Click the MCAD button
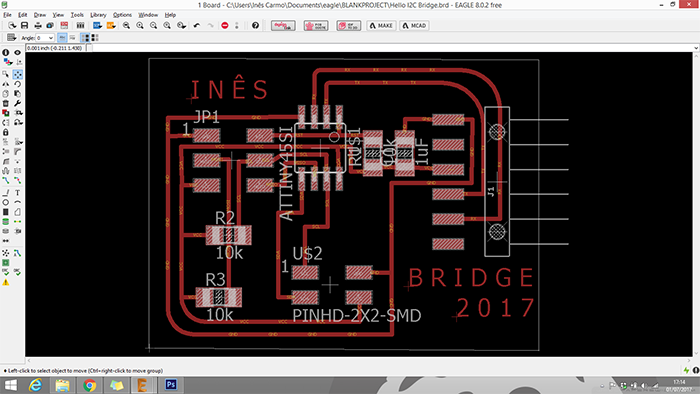Screen dimensions: 700x394 pyautogui.click(x=414, y=25)
